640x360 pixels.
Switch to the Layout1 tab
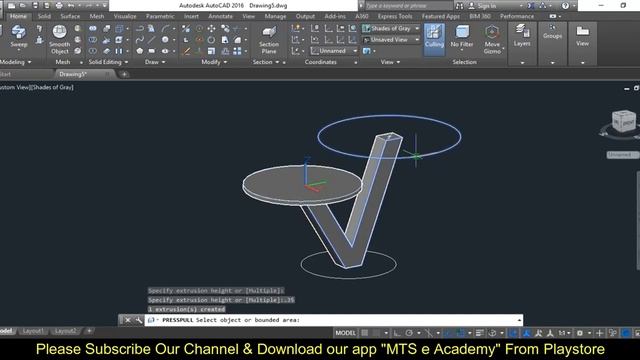pyautogui.click(x=33, y=331)
